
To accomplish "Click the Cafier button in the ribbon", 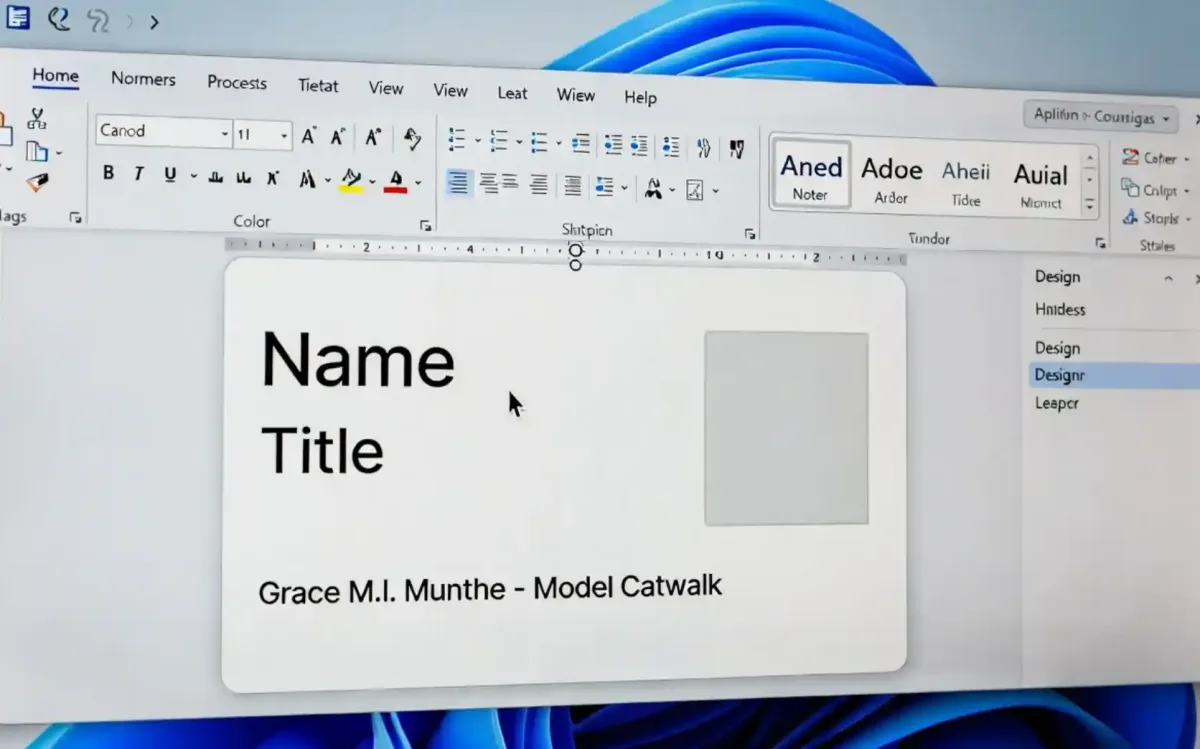I will (1156, 158).
